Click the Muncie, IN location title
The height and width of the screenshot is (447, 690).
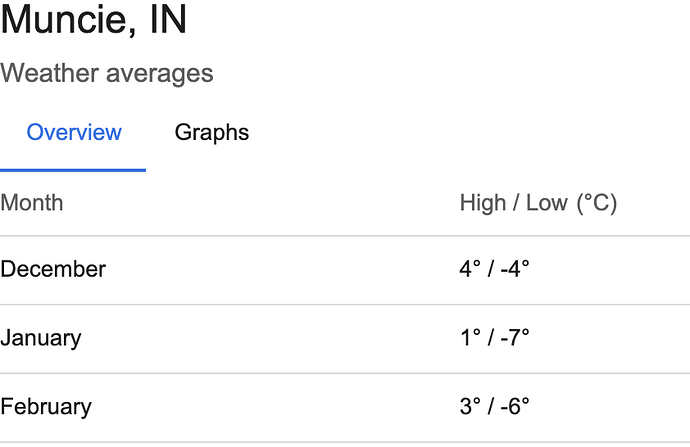(x=94, y=20)
